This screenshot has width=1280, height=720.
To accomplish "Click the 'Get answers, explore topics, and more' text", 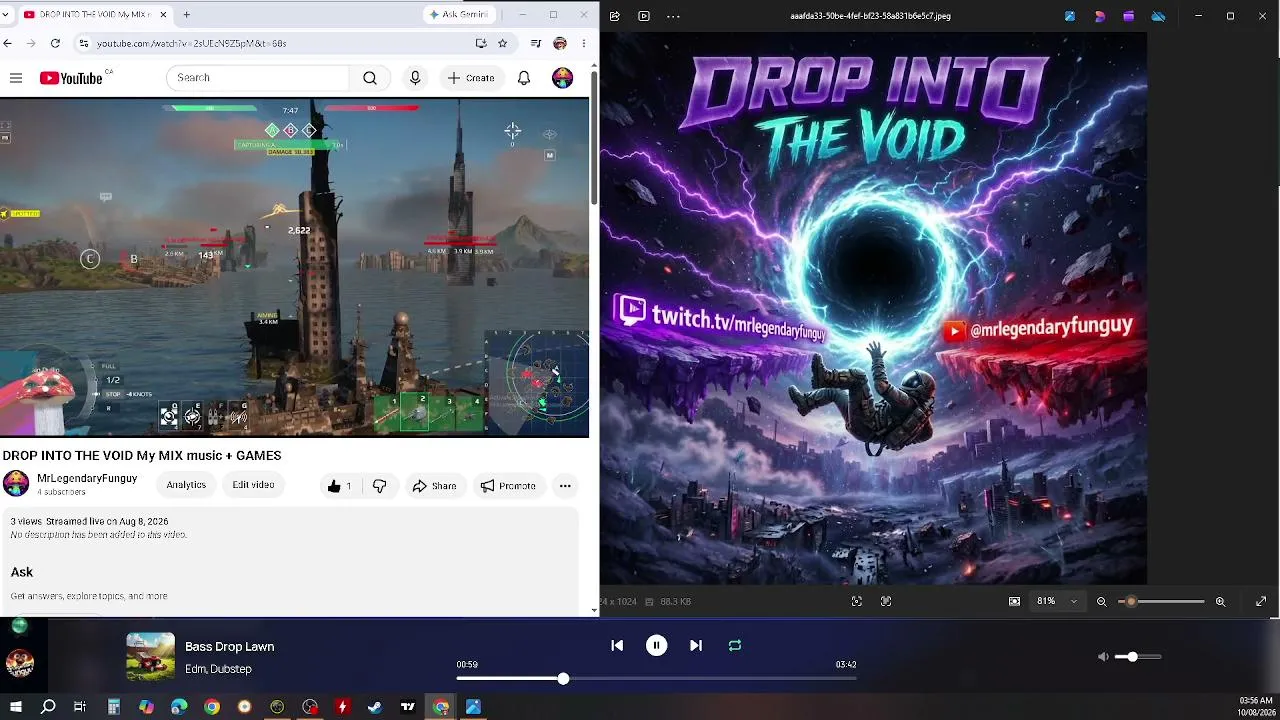I will (89, 596).
